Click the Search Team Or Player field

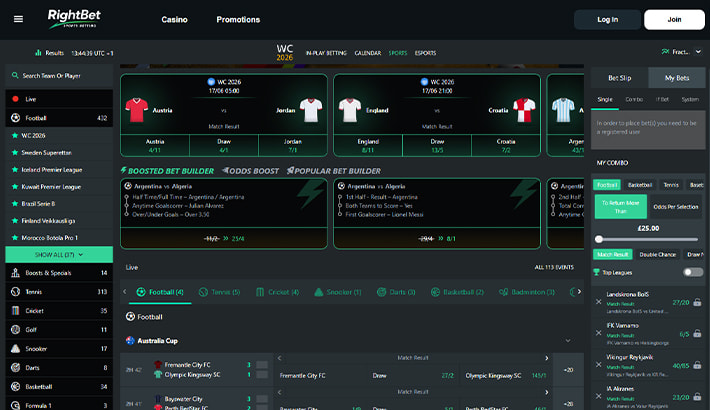59,76
